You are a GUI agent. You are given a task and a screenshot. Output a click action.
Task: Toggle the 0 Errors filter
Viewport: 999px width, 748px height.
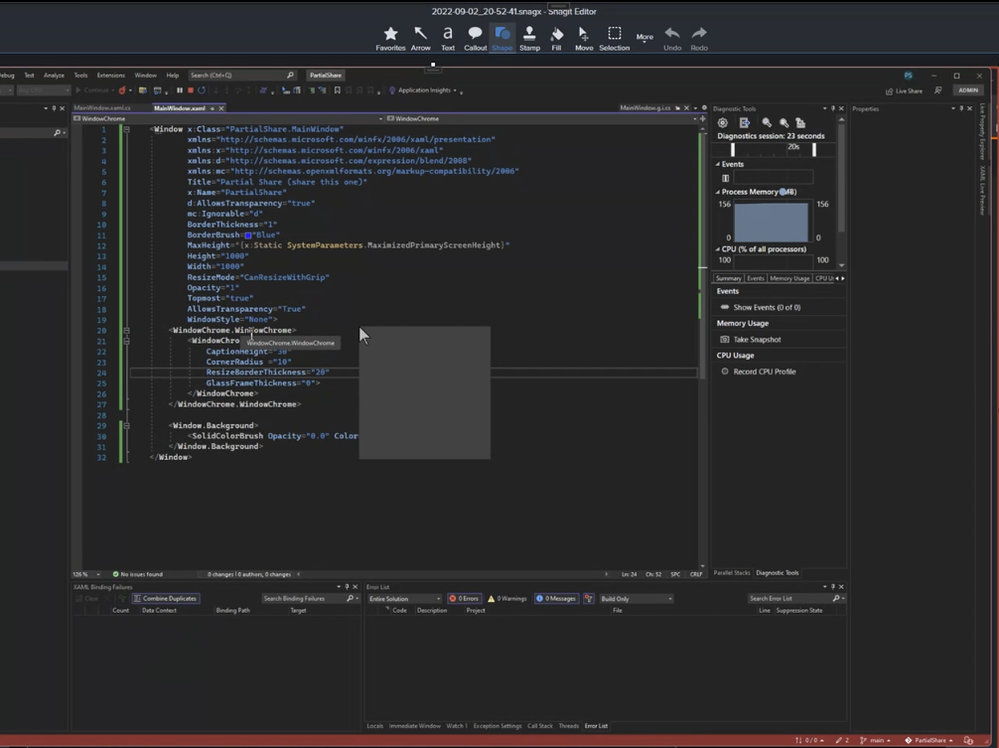point(464,598)
